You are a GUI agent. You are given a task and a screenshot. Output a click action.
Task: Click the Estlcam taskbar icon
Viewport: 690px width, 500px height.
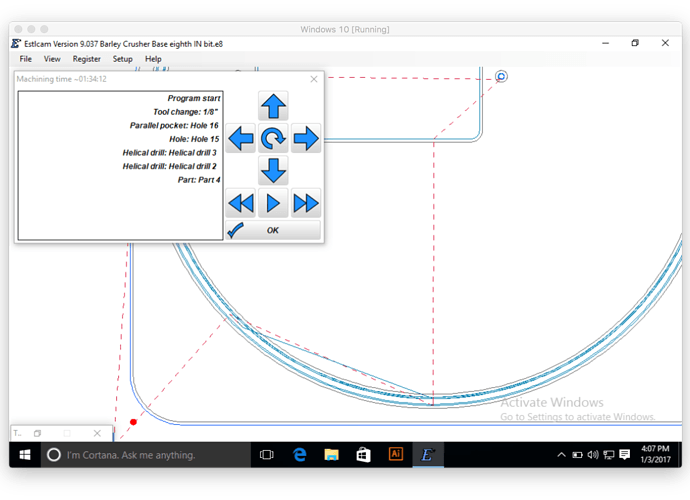[x=428, y=455]
